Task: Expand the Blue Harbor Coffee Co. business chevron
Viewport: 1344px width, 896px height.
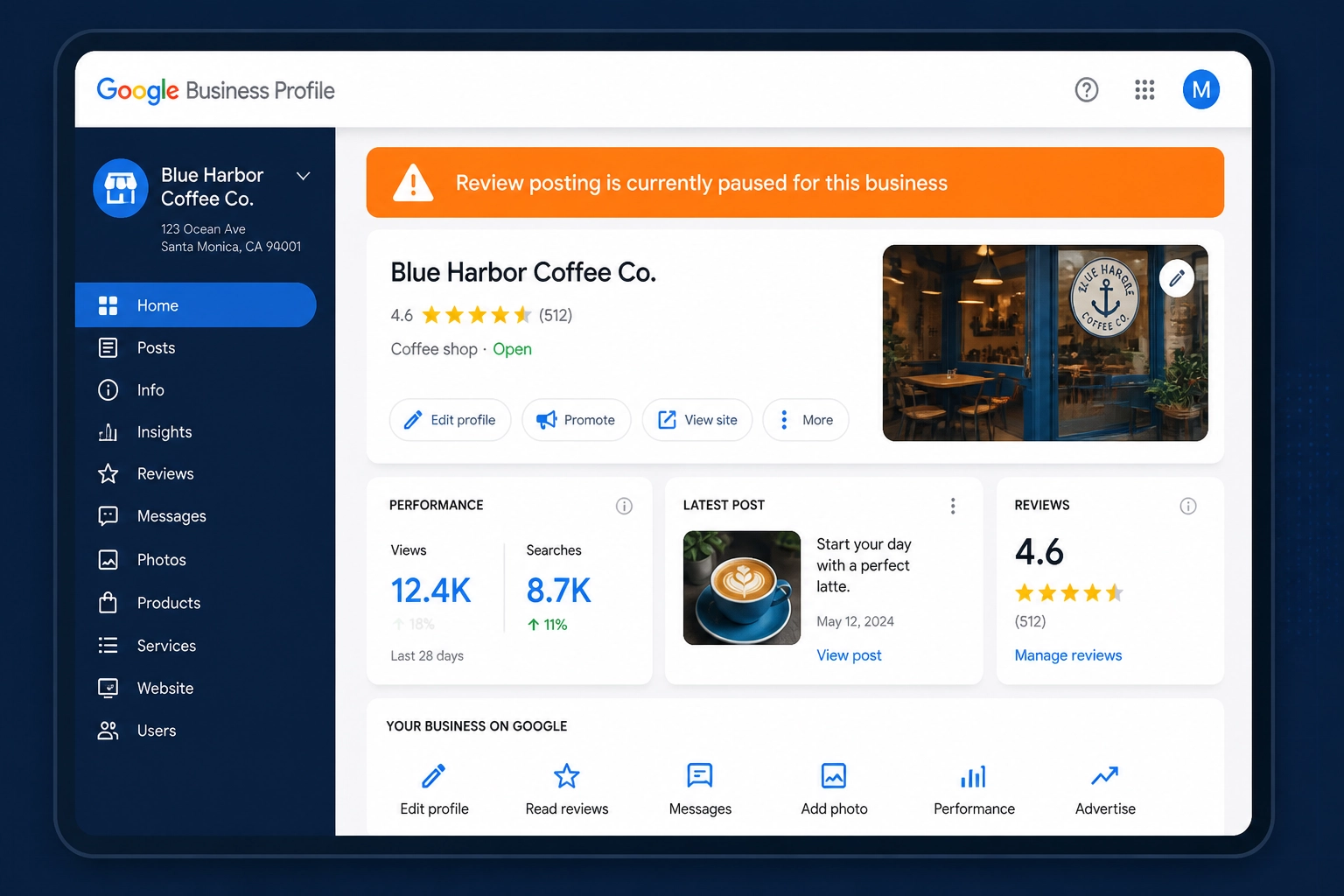Action: (x=304, y=176)
